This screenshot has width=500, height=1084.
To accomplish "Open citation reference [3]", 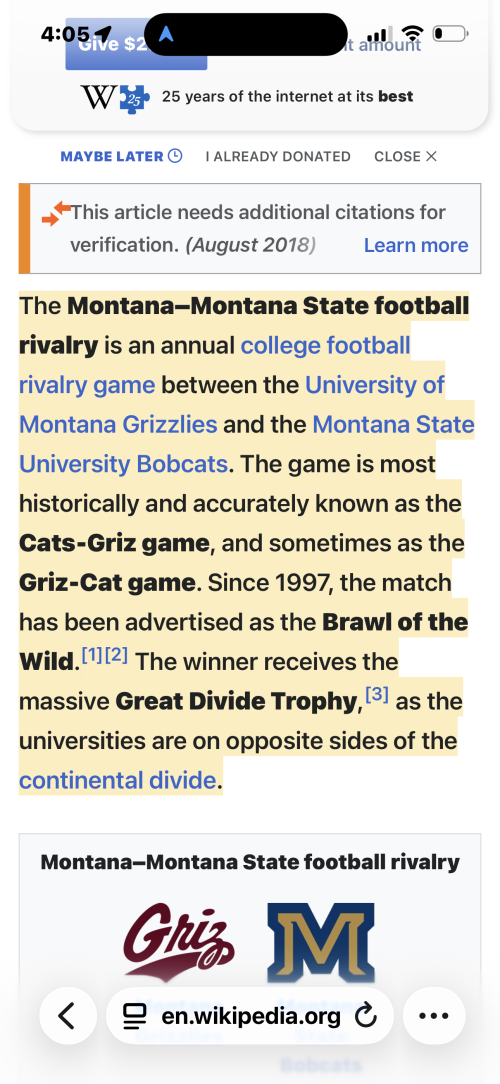I will click(x=377, y=695).
